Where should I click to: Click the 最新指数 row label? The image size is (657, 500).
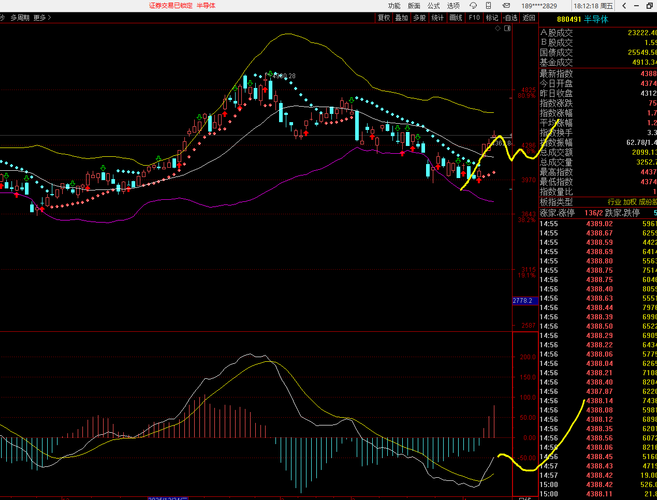click(x=556, y=74)
